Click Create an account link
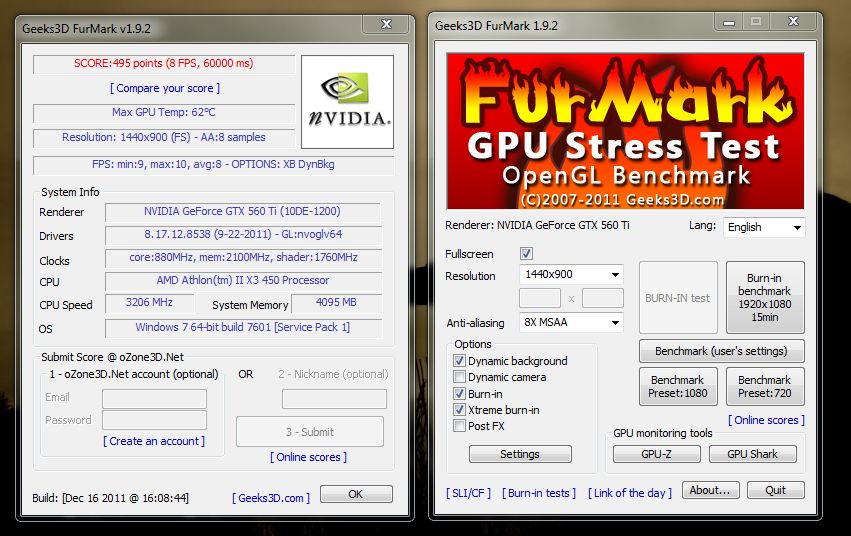851x536 pixels. [x=154, y=441]
